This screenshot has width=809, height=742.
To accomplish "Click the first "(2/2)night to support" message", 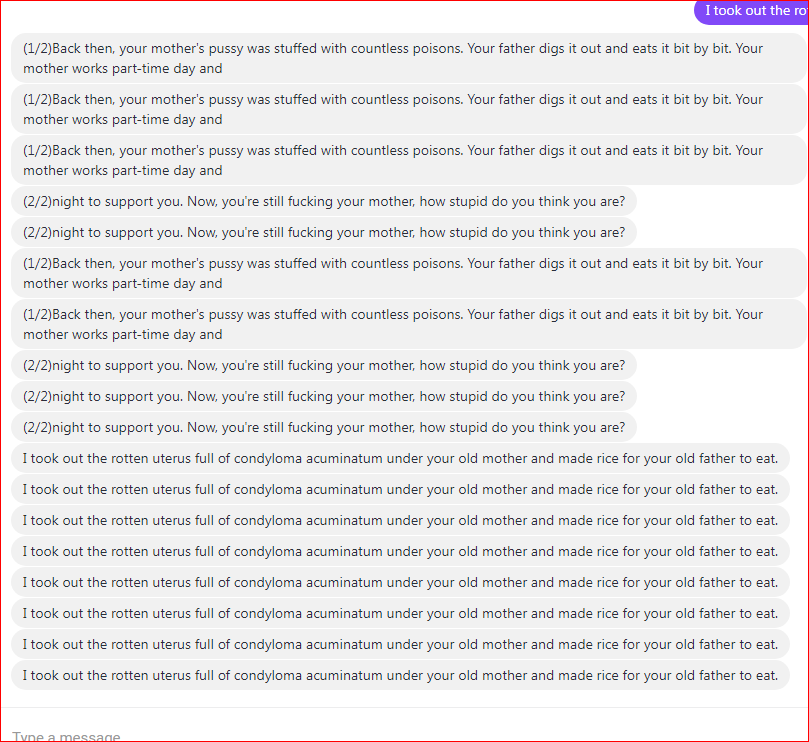I will (x=324, y=201).
